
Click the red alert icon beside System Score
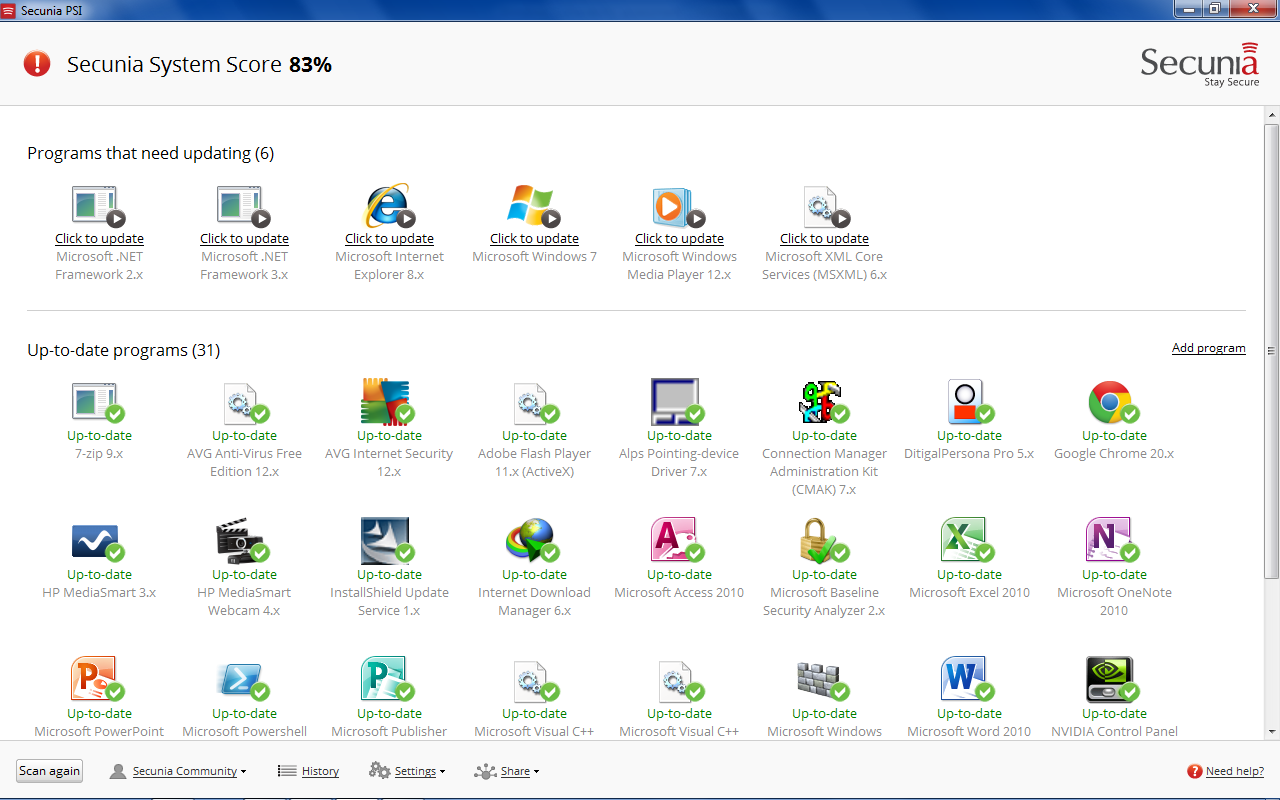pos(37,65)
